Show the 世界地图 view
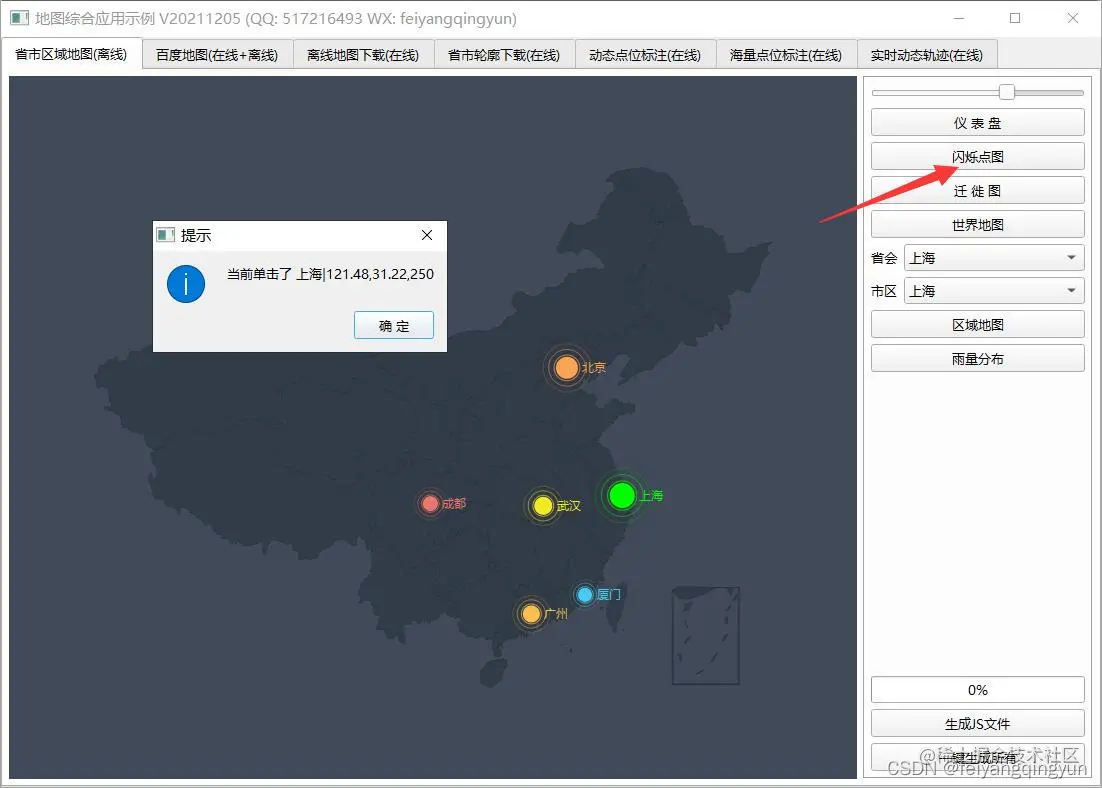 pyautogui.click(x=977, y=223)
